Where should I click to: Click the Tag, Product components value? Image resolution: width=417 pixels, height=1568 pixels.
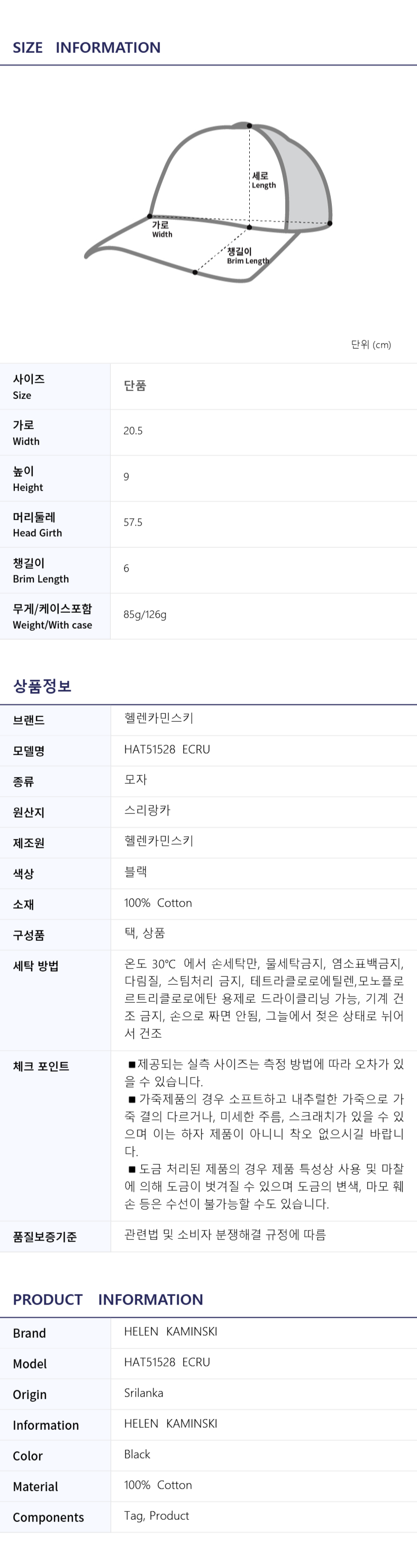157,1516
